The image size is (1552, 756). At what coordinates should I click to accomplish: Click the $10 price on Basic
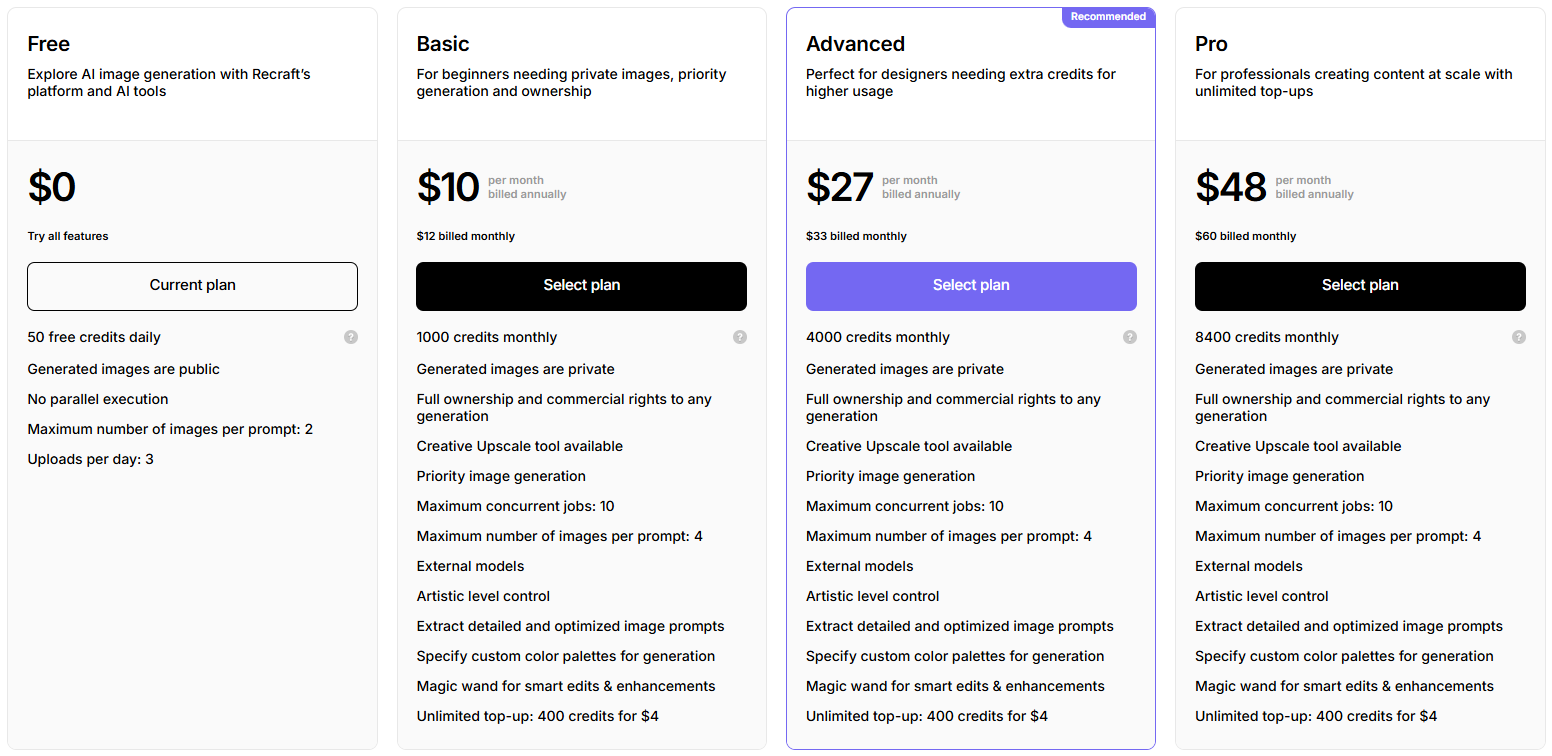[448, 188]
